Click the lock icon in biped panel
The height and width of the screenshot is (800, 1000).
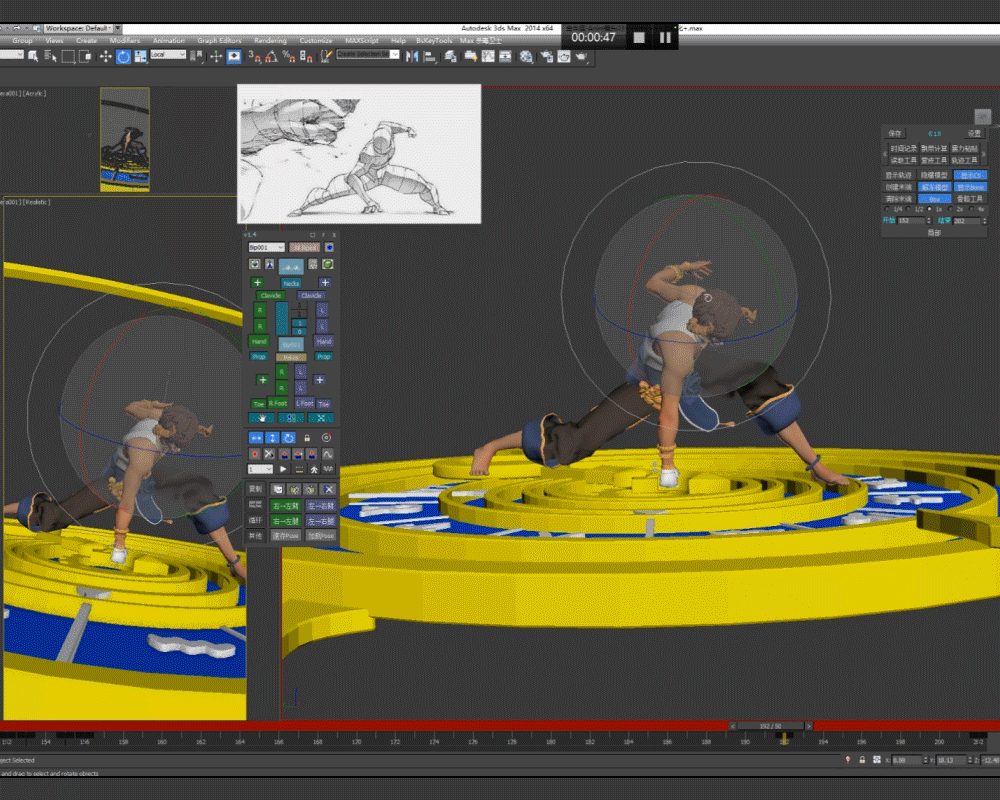click(307, 438)
